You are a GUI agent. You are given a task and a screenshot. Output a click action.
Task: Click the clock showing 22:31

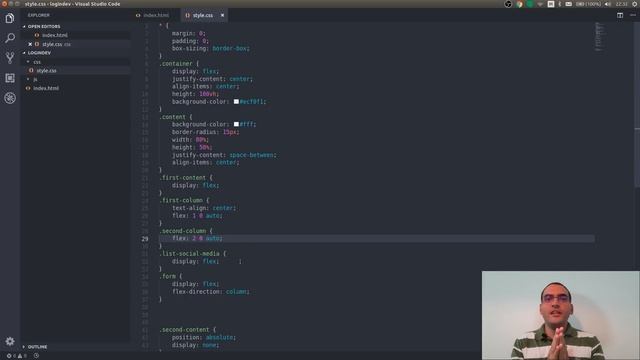(621, 4)
